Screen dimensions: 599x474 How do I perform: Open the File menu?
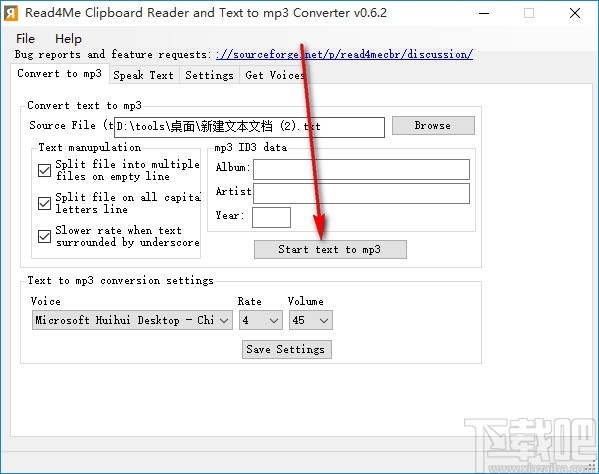pos(25,39)
